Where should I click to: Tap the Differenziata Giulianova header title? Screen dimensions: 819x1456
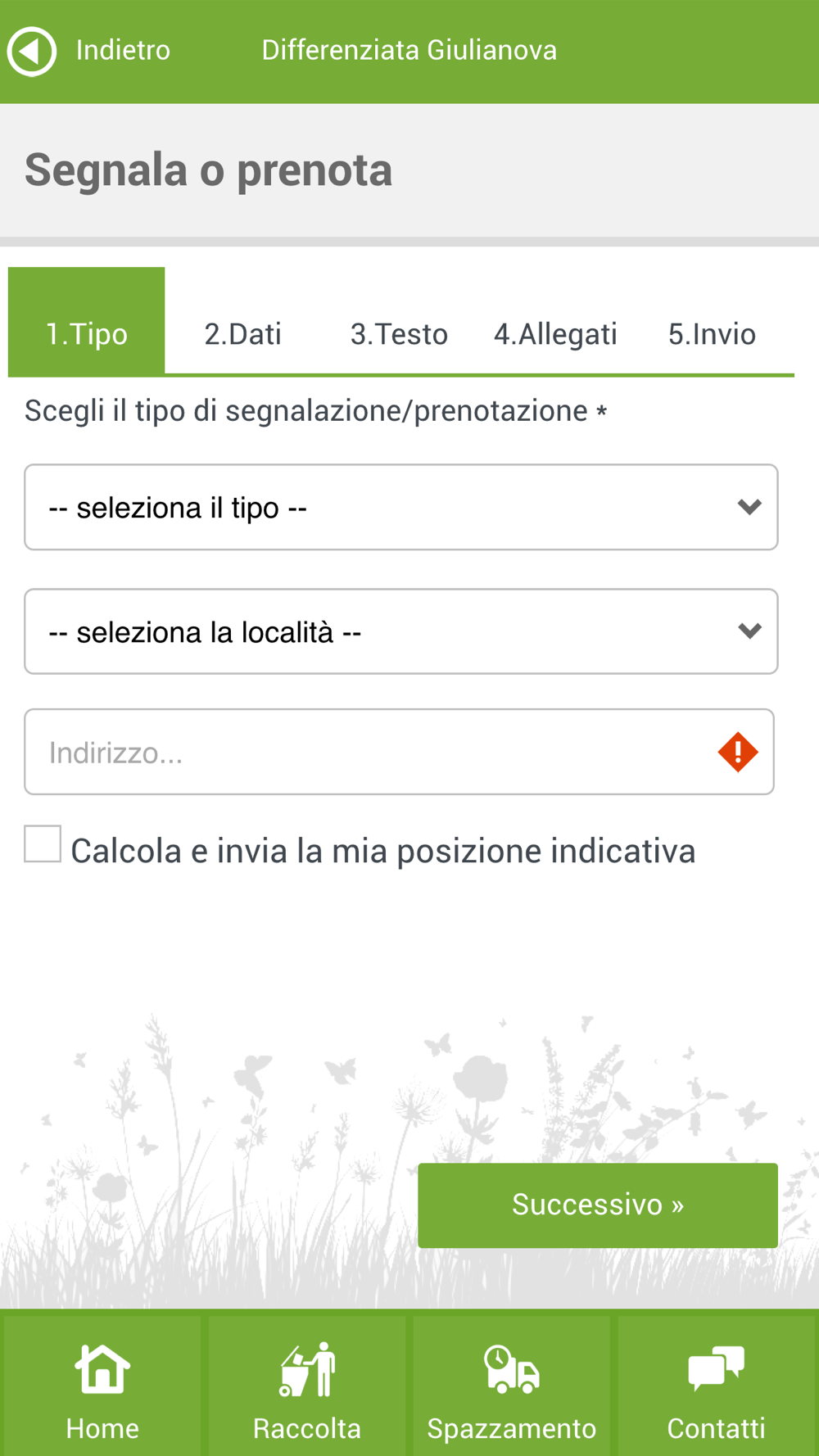[409, 51]
